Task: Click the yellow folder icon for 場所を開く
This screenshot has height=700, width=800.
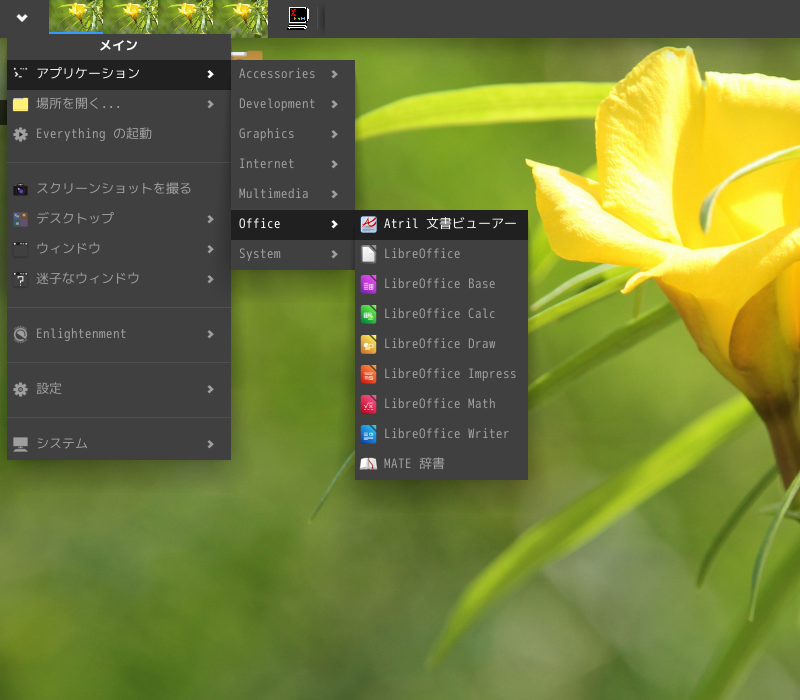Action: pyautogui.click(x=20, y=104)
